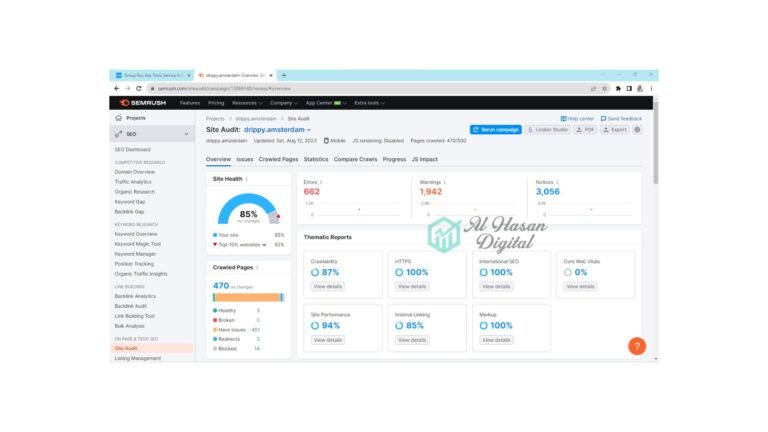Switch to the Issues tab
The image size is (768, 432).
[244, 159]
